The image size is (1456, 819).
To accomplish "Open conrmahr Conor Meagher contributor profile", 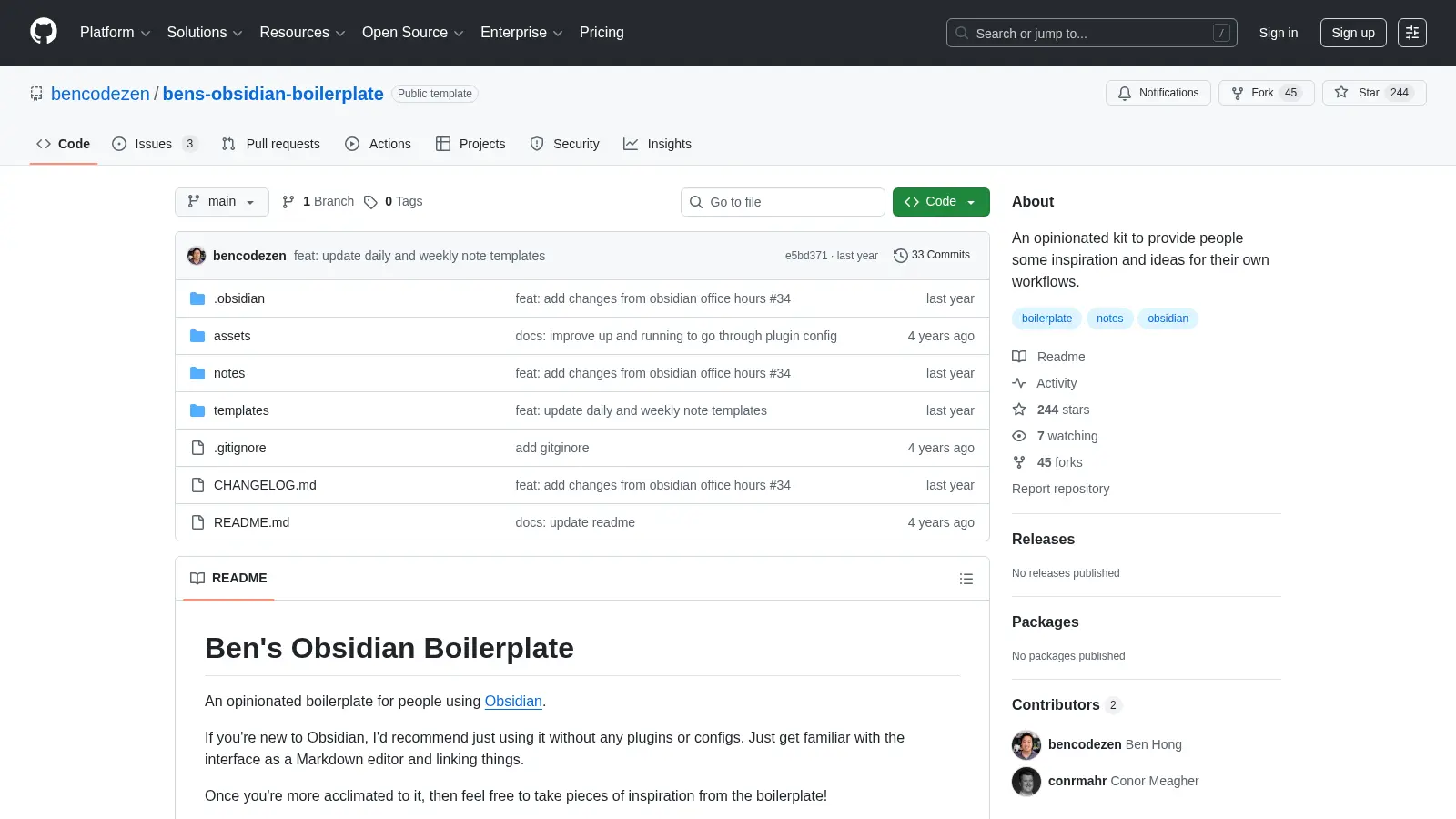I will [1106, 781].
